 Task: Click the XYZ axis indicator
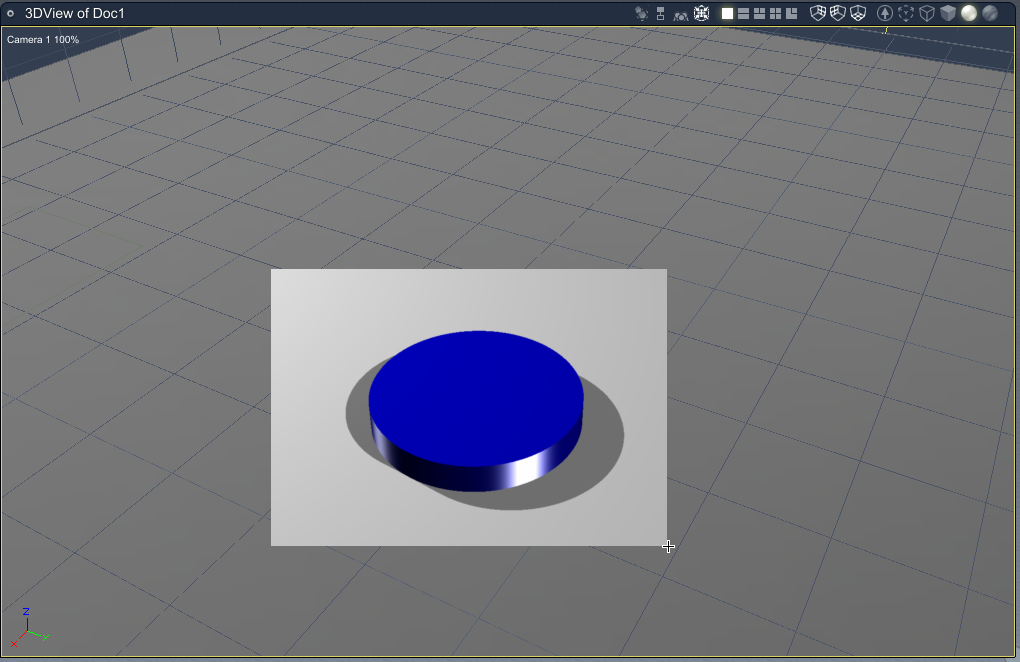29,628
